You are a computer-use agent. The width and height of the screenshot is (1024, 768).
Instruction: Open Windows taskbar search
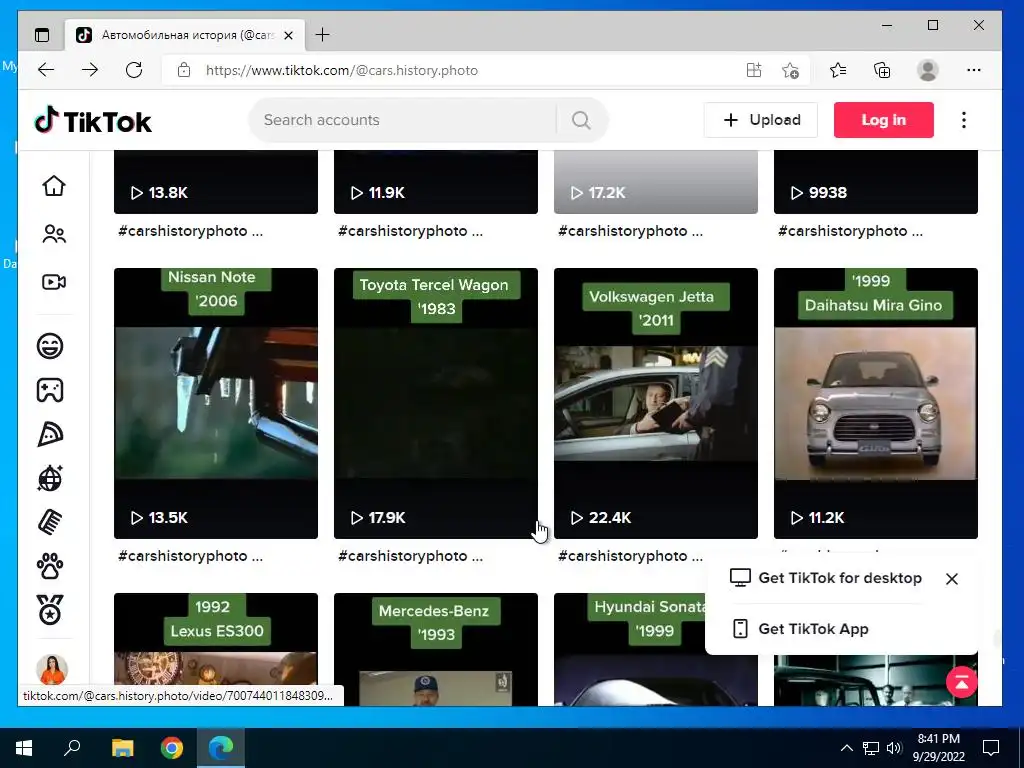(72, 748)
